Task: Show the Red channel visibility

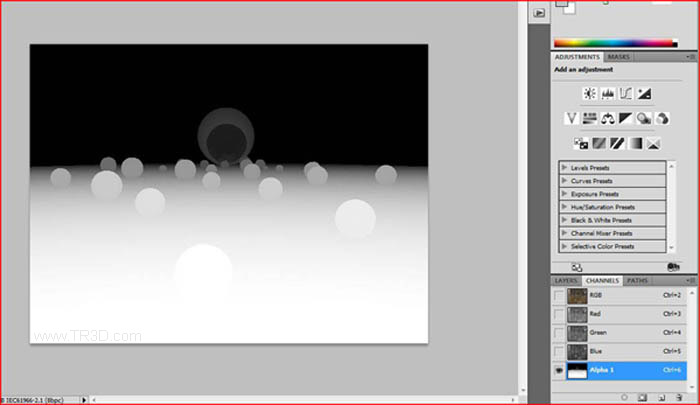Action: tap(559, 314)
